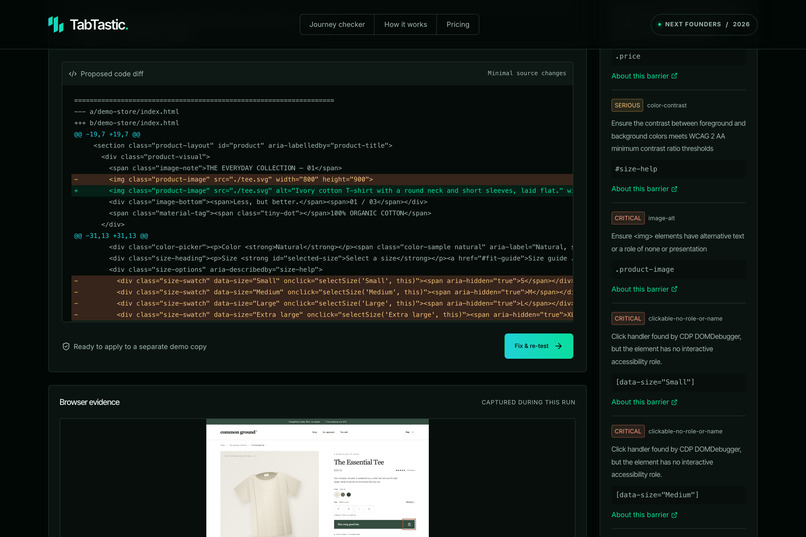Click the 'color-contrast' rule name
The width and height of the screenshot is (806, 537).
(667, 105)
